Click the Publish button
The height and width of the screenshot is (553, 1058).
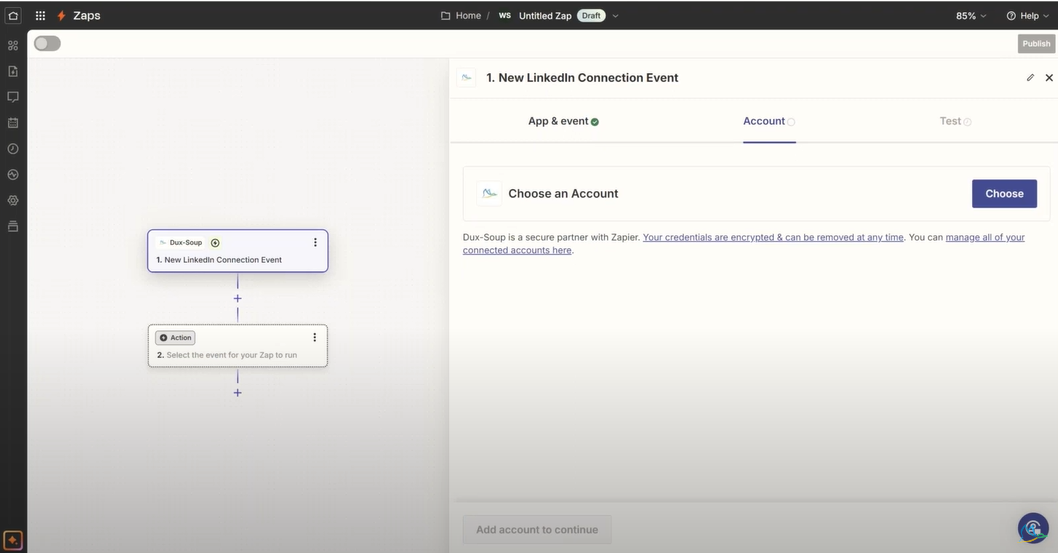(x=1036, y=43)
